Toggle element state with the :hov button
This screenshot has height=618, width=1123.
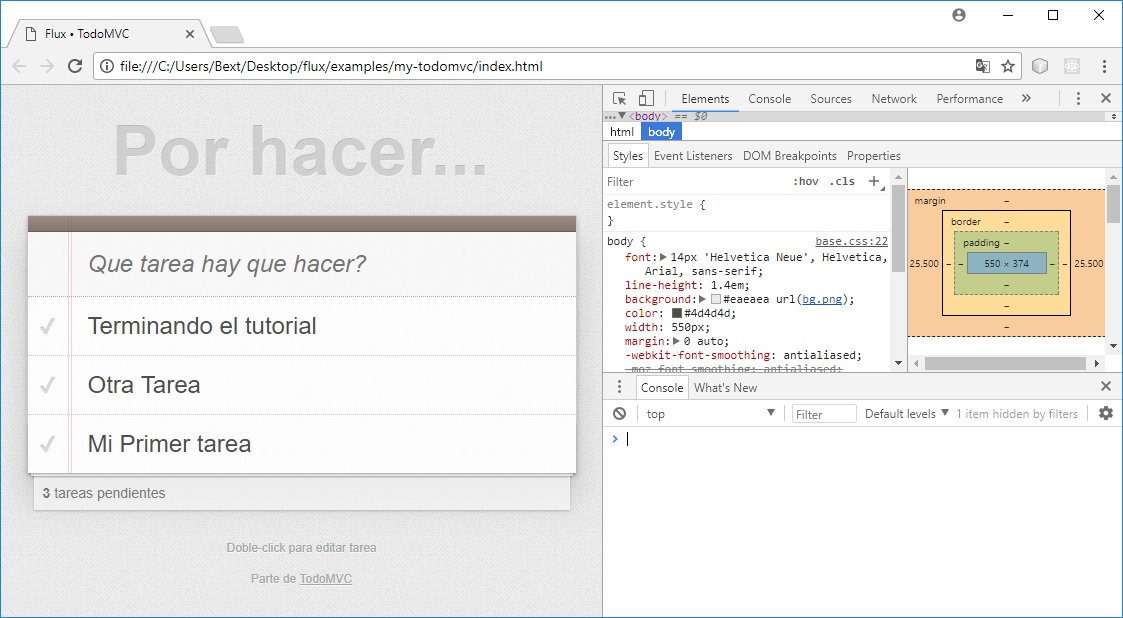pos(806,181)
